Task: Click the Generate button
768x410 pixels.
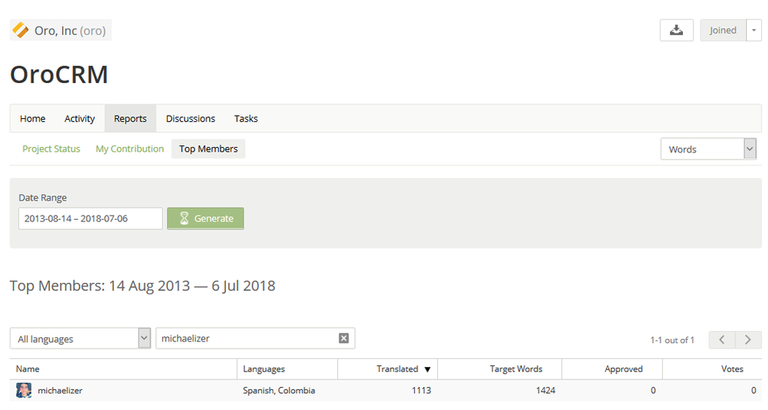Action: [x=205, y=218]
